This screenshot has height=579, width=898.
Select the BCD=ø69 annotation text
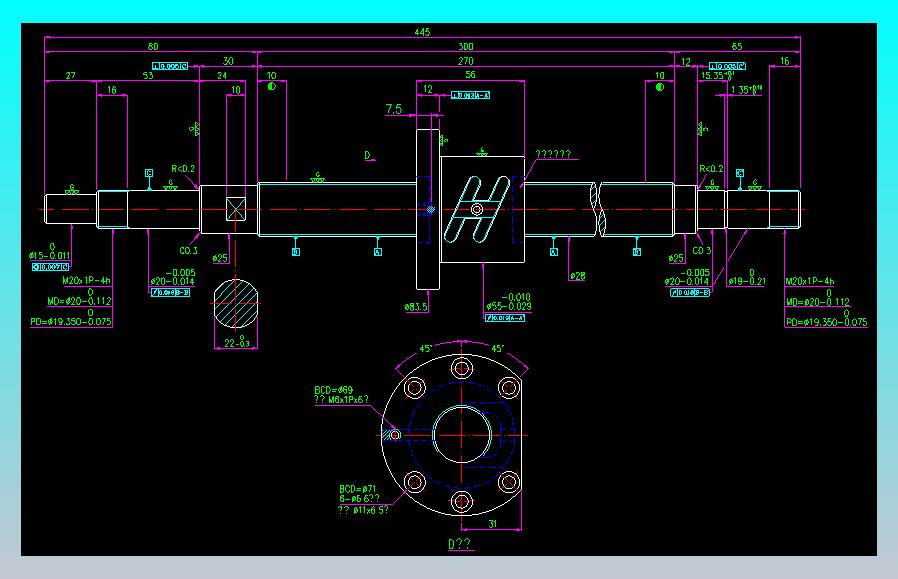click(334, 390)
